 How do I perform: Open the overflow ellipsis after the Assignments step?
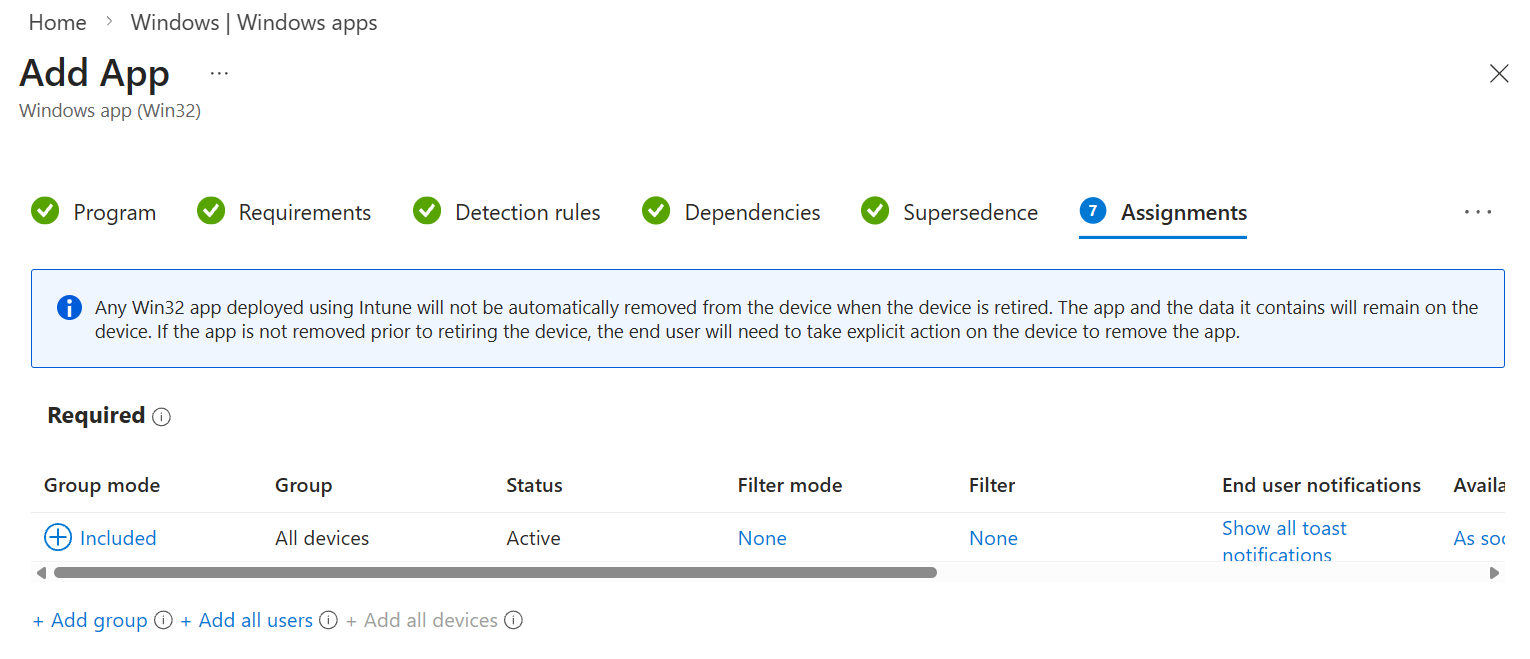[x=1477, y=211]
